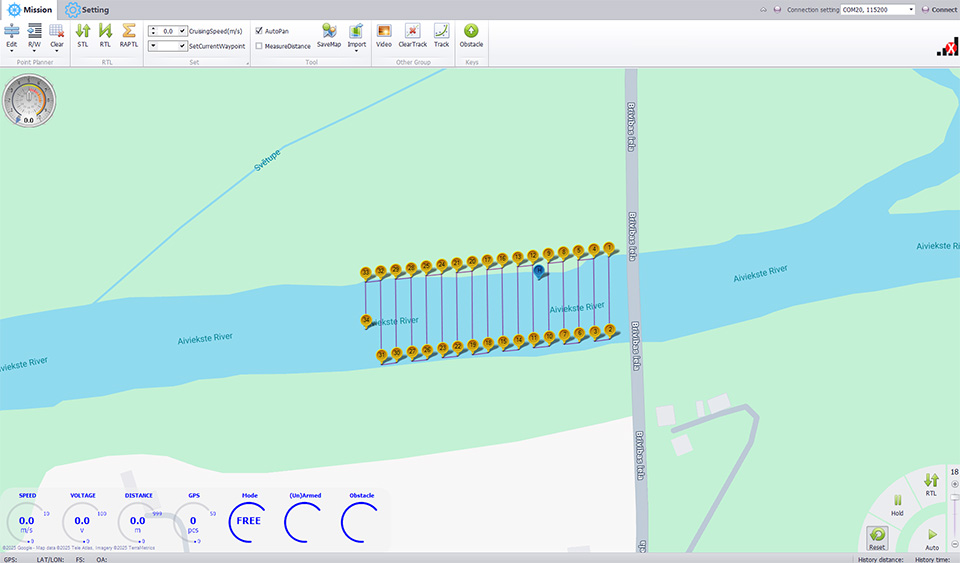Click the (Un)Armed indicator dial

(304, 522)
